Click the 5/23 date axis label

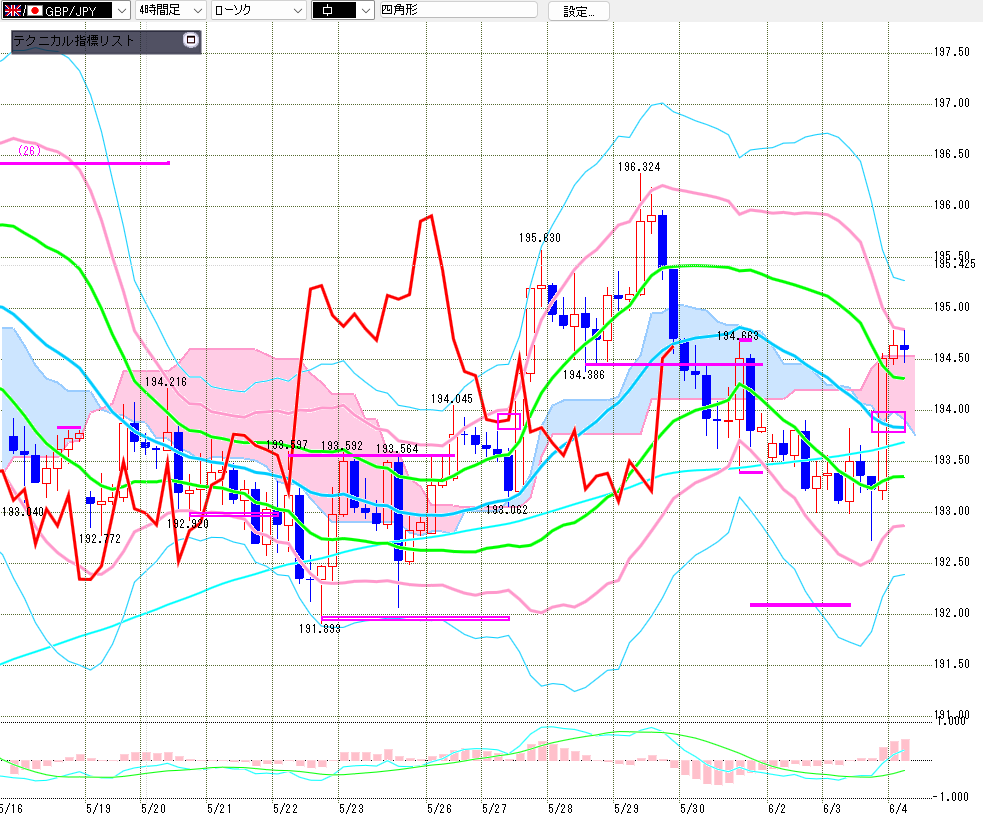351,808
